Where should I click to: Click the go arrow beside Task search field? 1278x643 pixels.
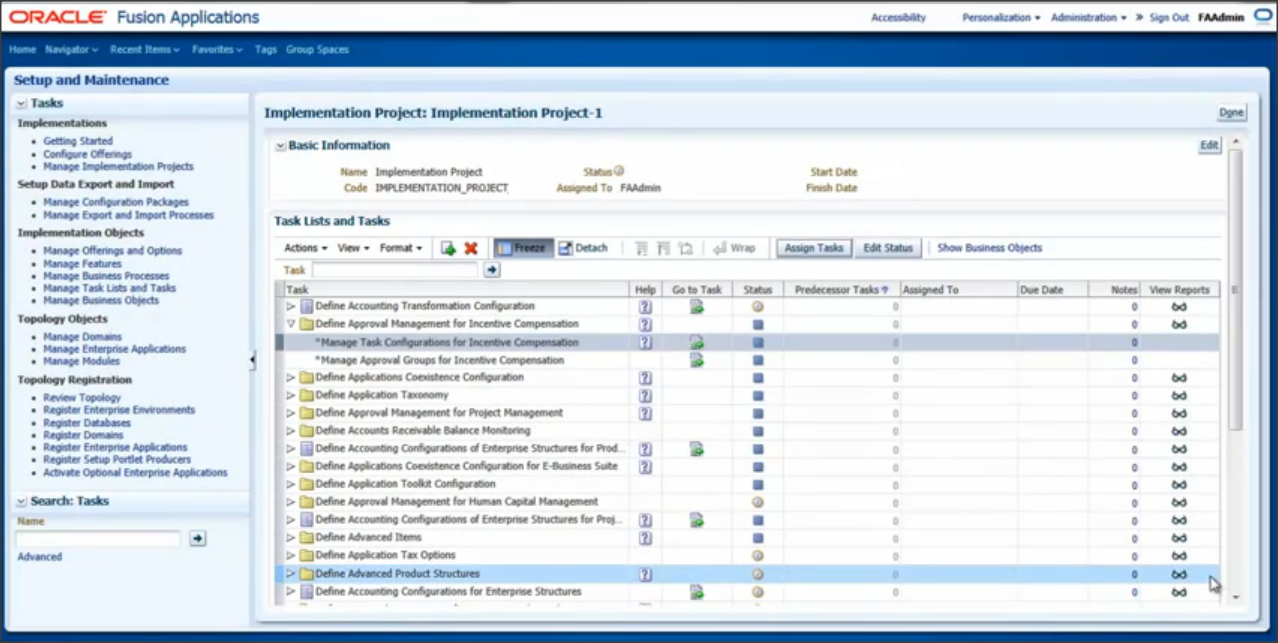[492, 270]
